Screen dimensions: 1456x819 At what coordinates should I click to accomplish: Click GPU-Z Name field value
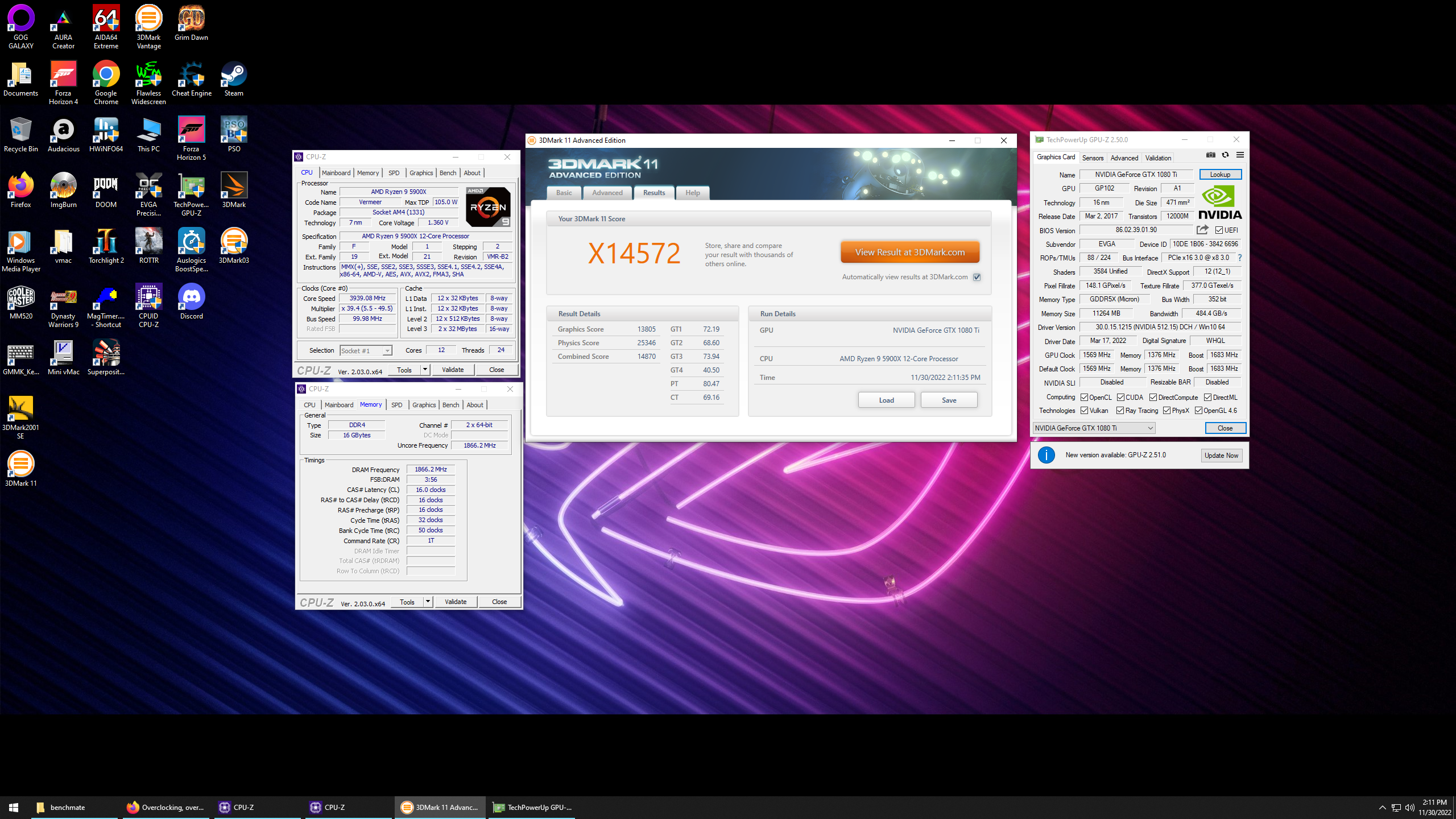click(x=1136, y=175)
